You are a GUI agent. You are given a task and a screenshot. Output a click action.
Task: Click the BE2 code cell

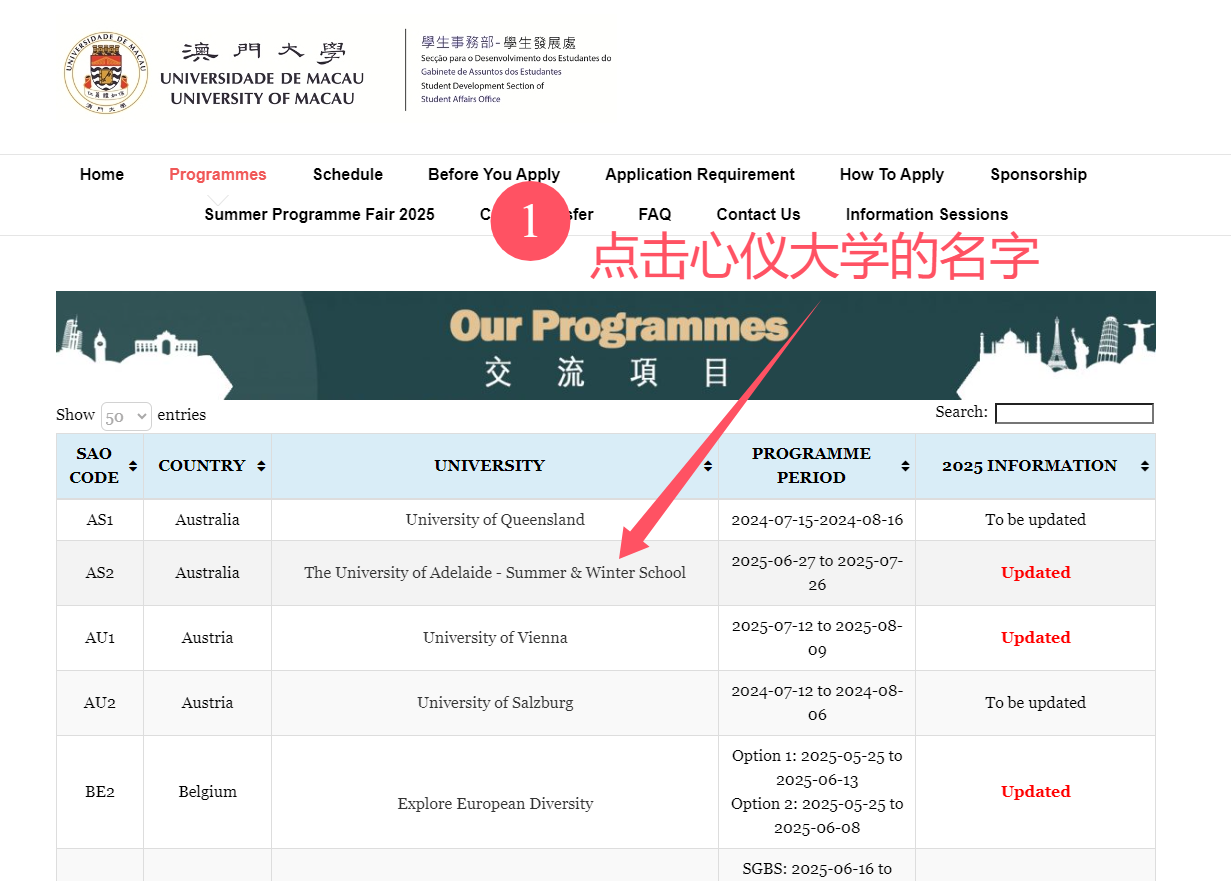tap(100, 792)
